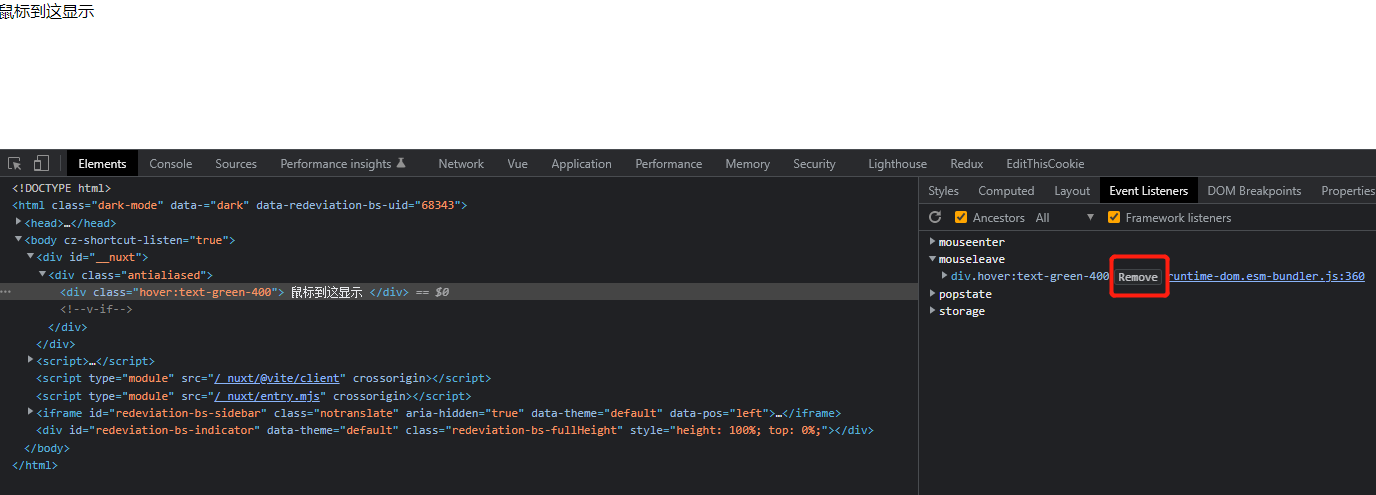This screenshot has height=495, width=1376.
Task: Expand the popstate listener group
Action: 933,294
